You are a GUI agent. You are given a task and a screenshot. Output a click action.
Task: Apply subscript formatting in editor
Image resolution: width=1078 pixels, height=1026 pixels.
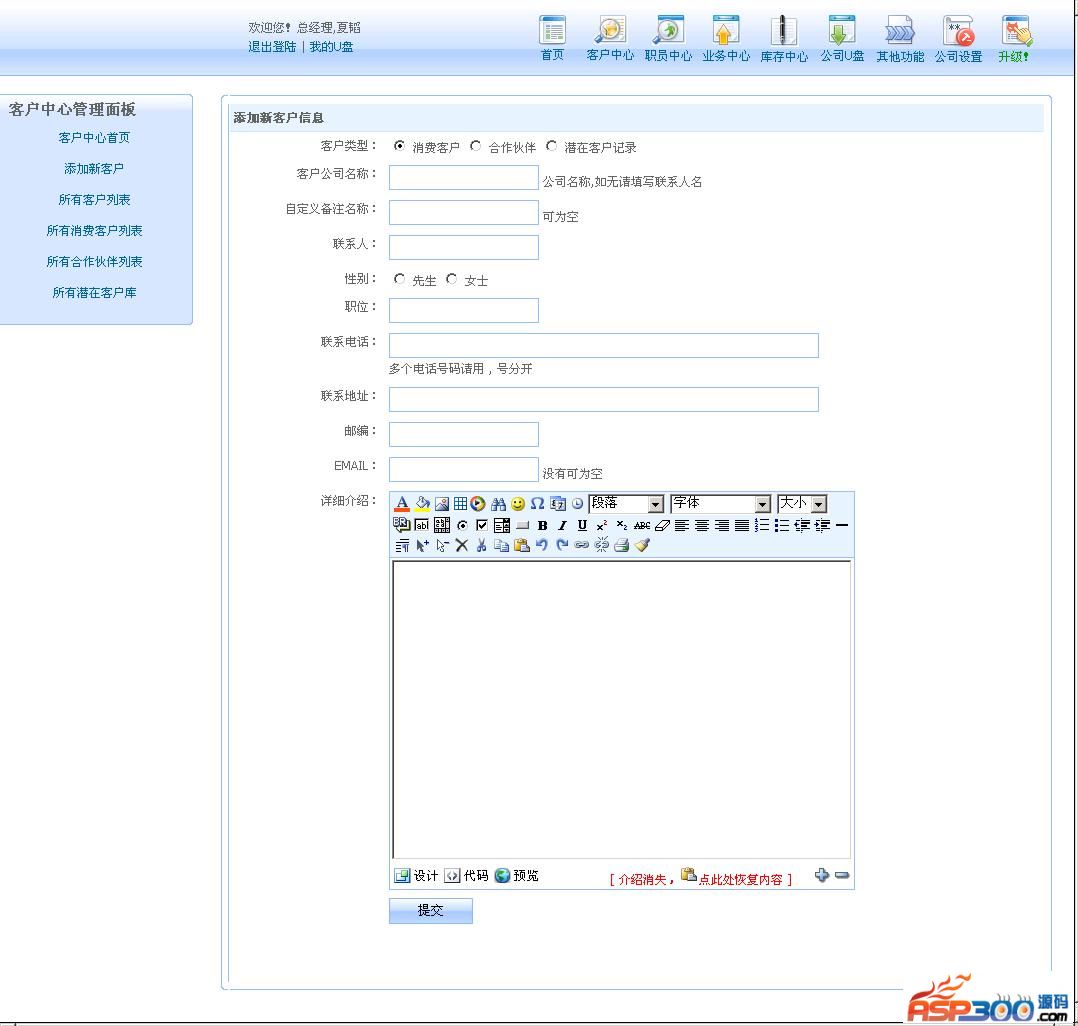pos(622,525)
